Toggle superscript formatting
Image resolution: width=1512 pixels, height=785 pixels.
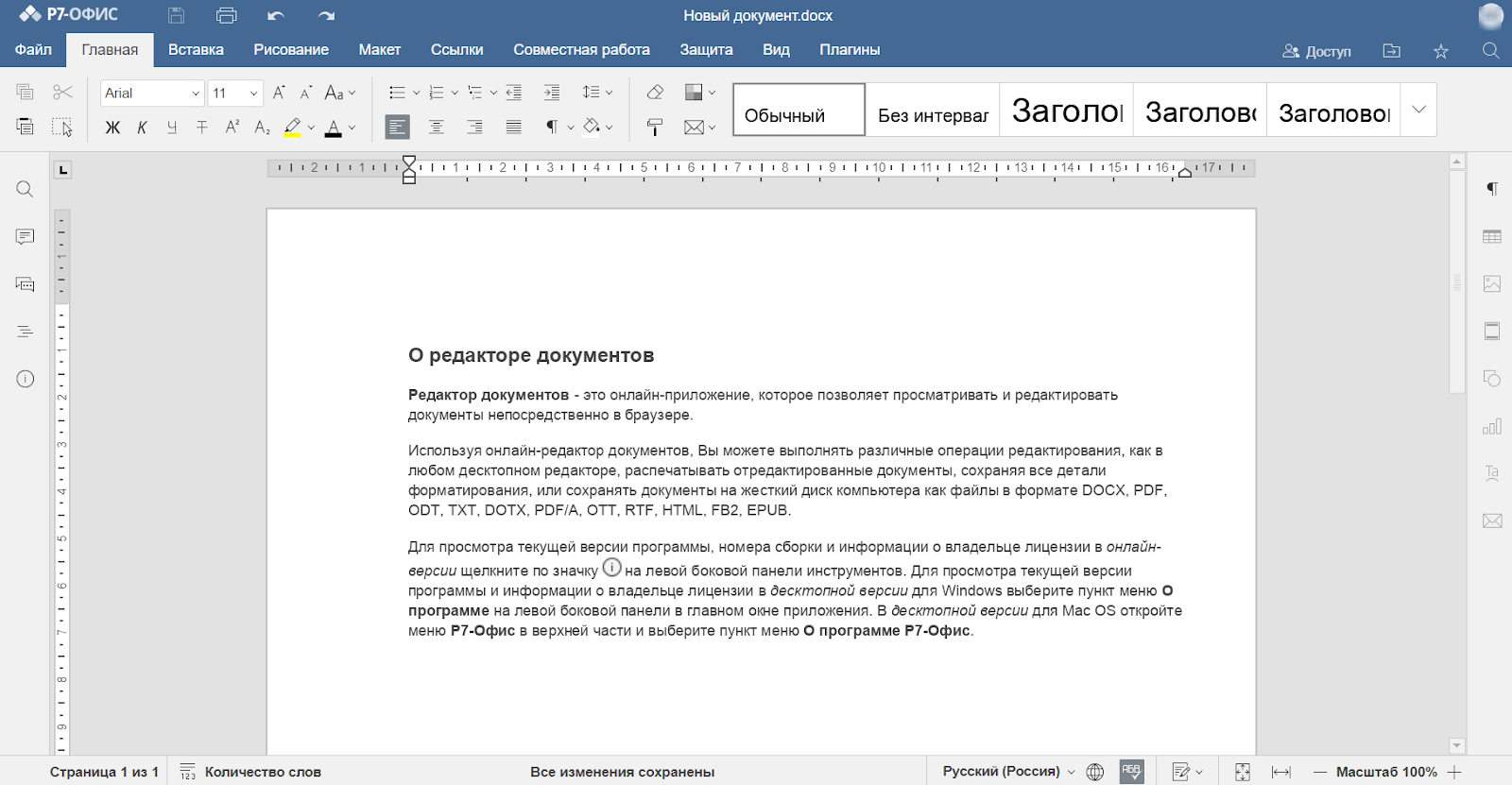click(x=232, y=127)
